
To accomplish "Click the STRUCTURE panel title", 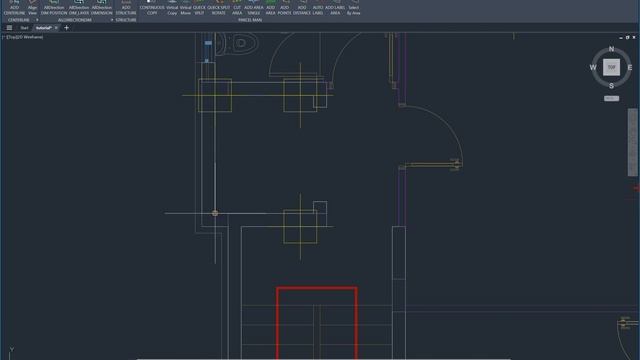I will point(126,20).
